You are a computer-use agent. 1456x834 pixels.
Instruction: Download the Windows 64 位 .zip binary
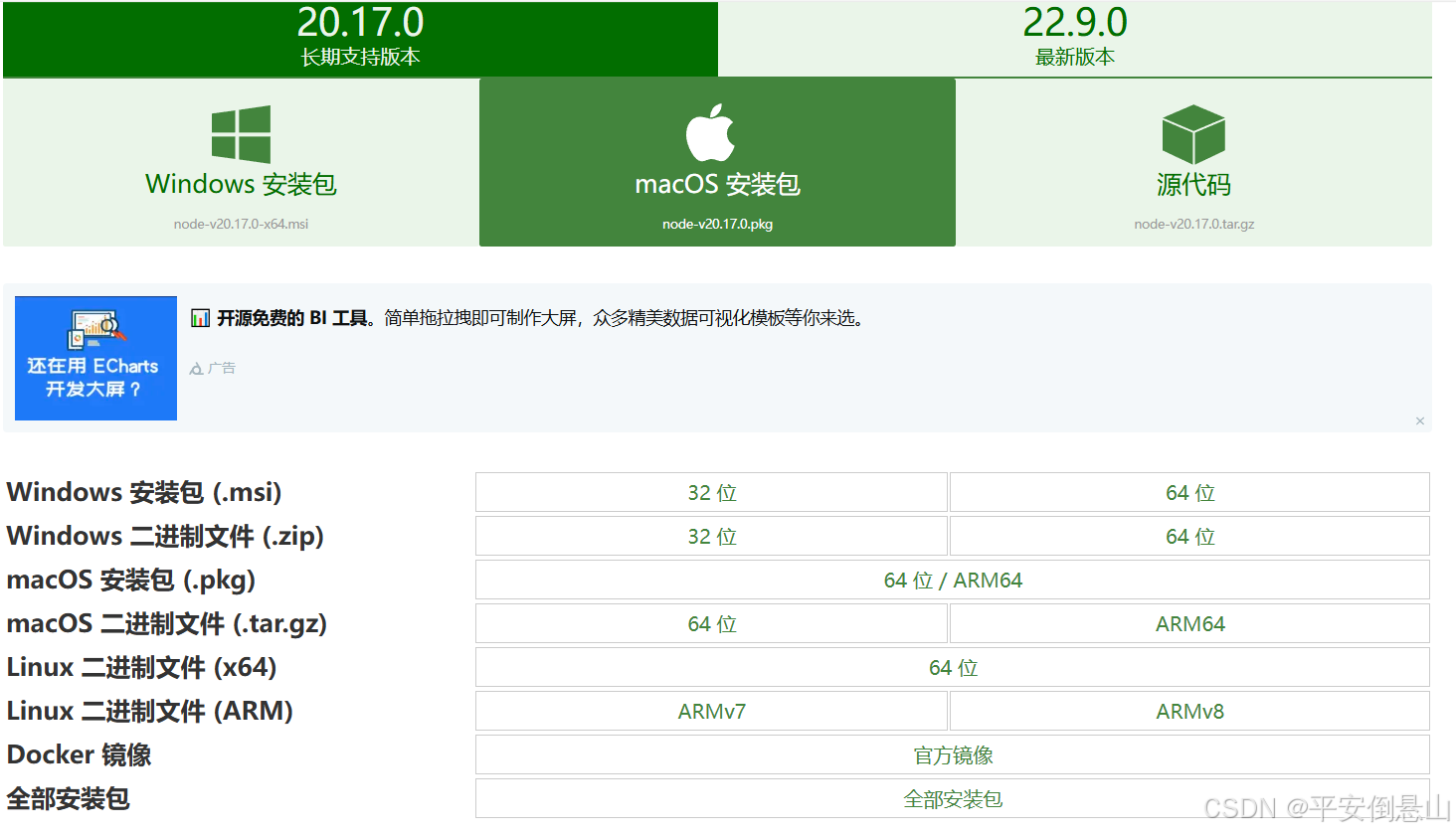(1189, 536)
